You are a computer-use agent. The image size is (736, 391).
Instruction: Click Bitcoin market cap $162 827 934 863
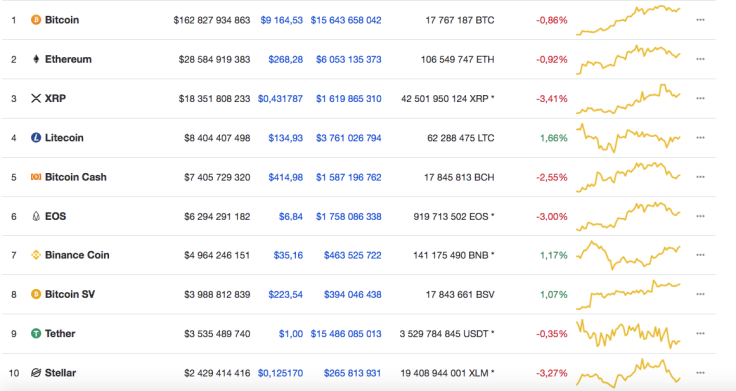(212, 20)
